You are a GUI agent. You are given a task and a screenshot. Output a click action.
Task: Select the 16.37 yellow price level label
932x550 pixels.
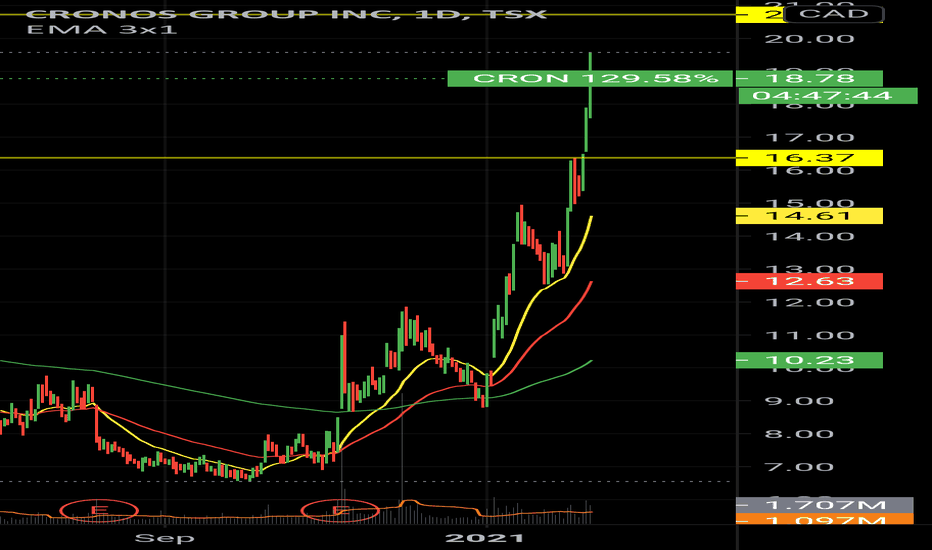pyautogui.click(x=809, y=158)
